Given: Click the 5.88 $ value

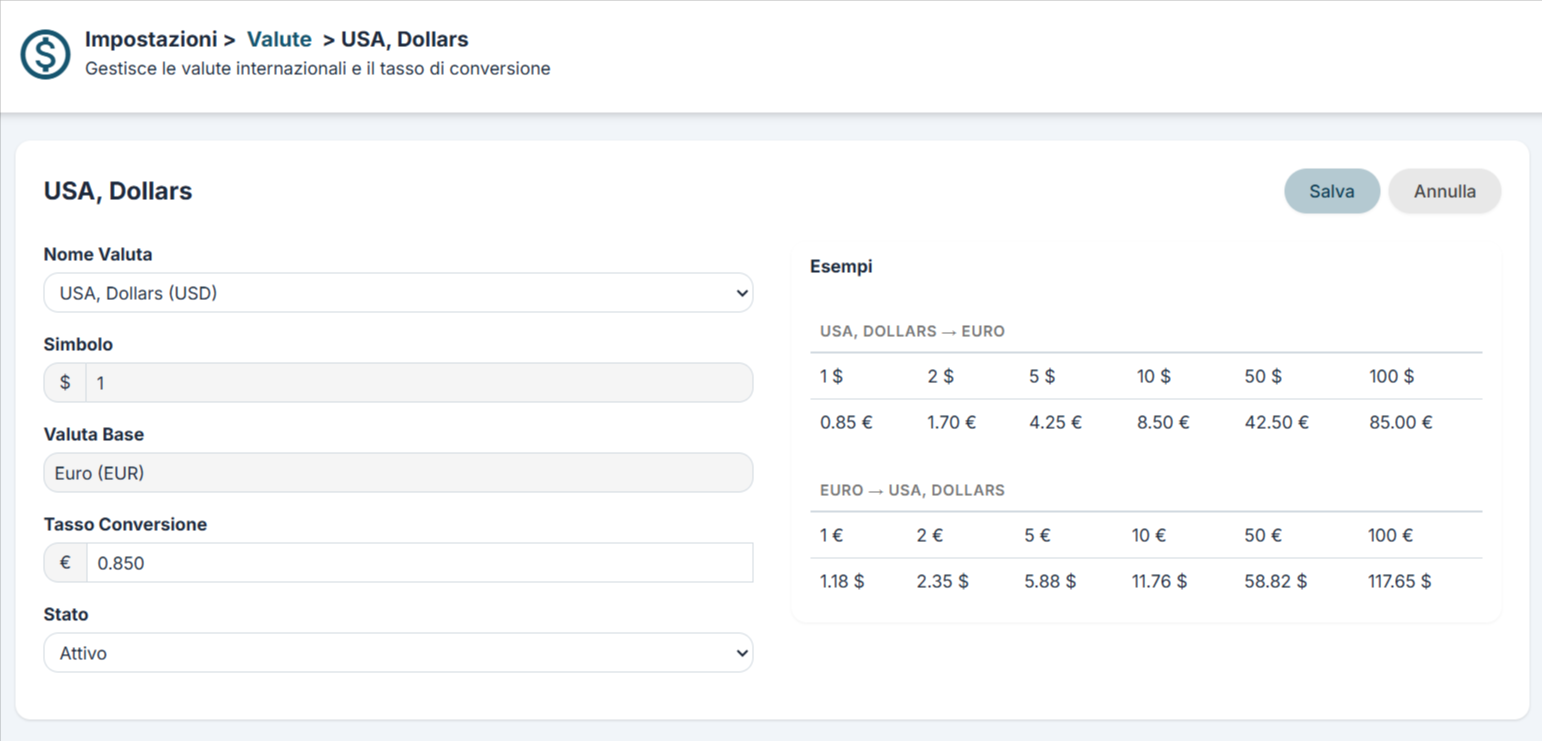Looking at the screenshot, I should 1051,581.
